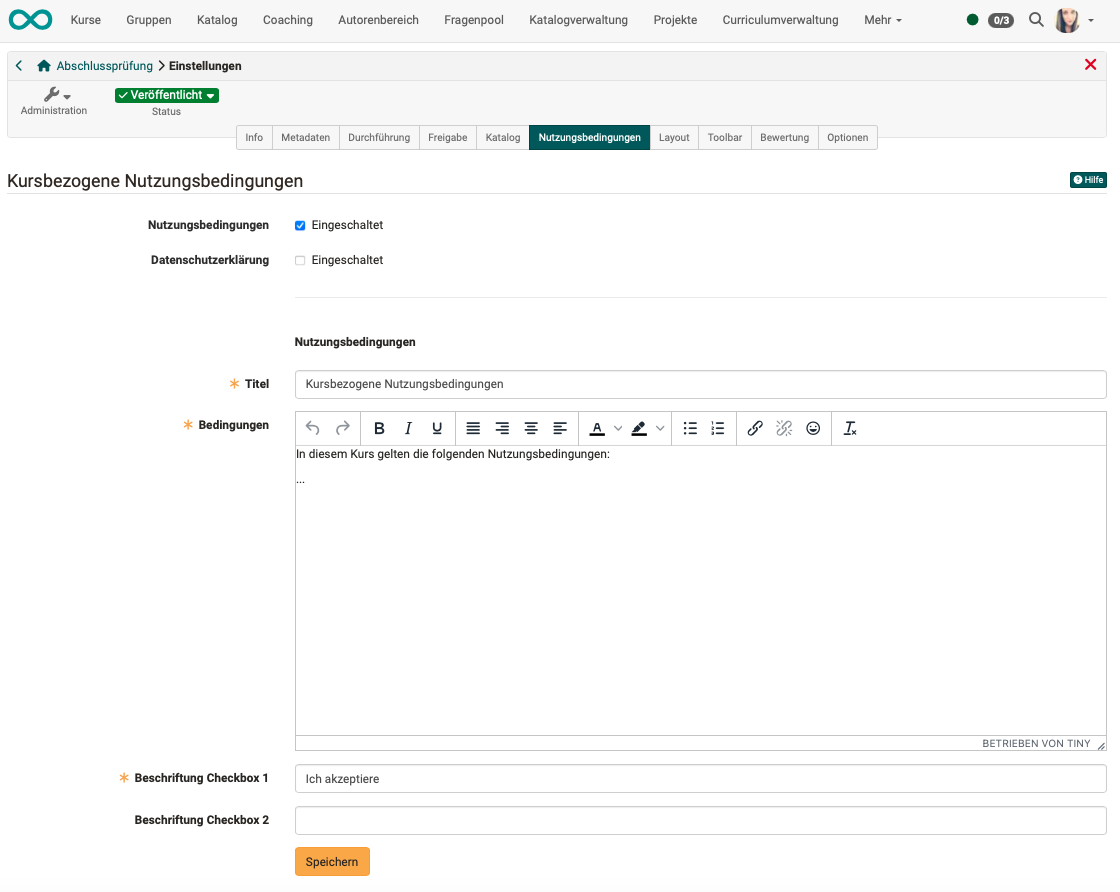
Task: Clear text formatting in the editor
Action: click(850, 428)
